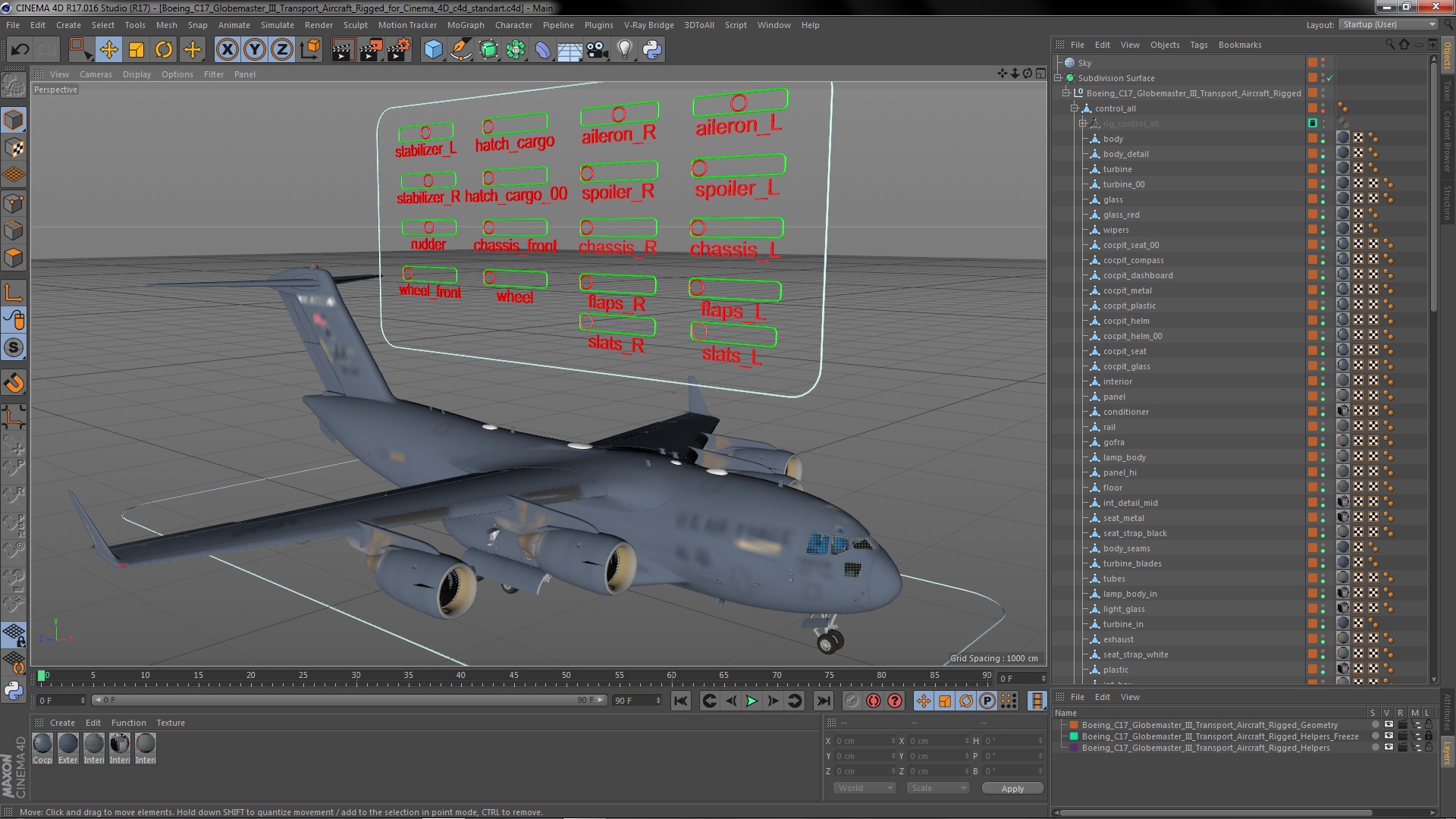Image resolution: width=1456 pixels, height=819 pixels.
Task: Toggle Autokeying red button
Action: 874,701
